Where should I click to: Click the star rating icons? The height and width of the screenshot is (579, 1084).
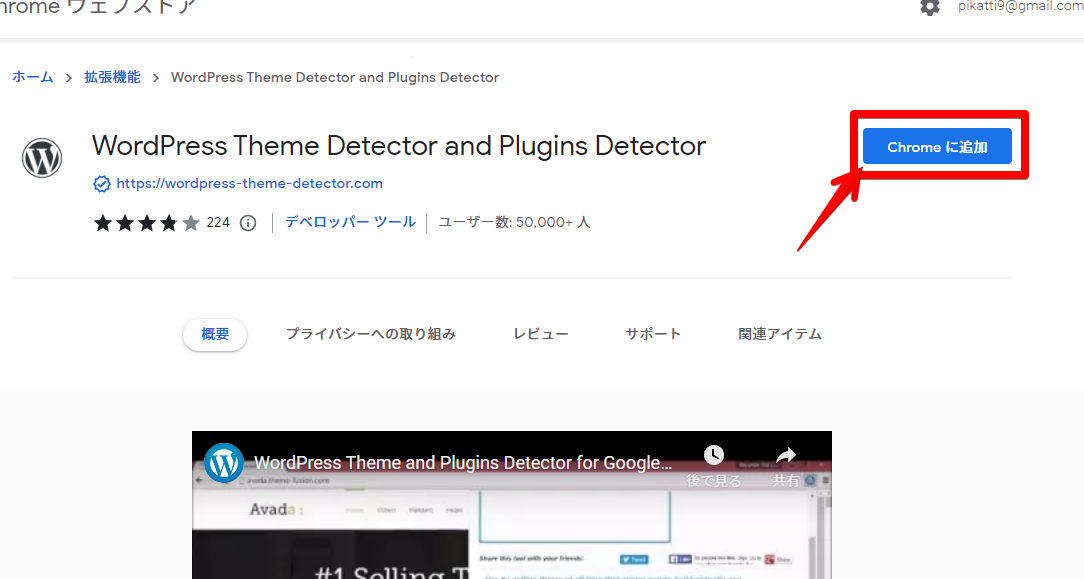(x=147, y=222)
